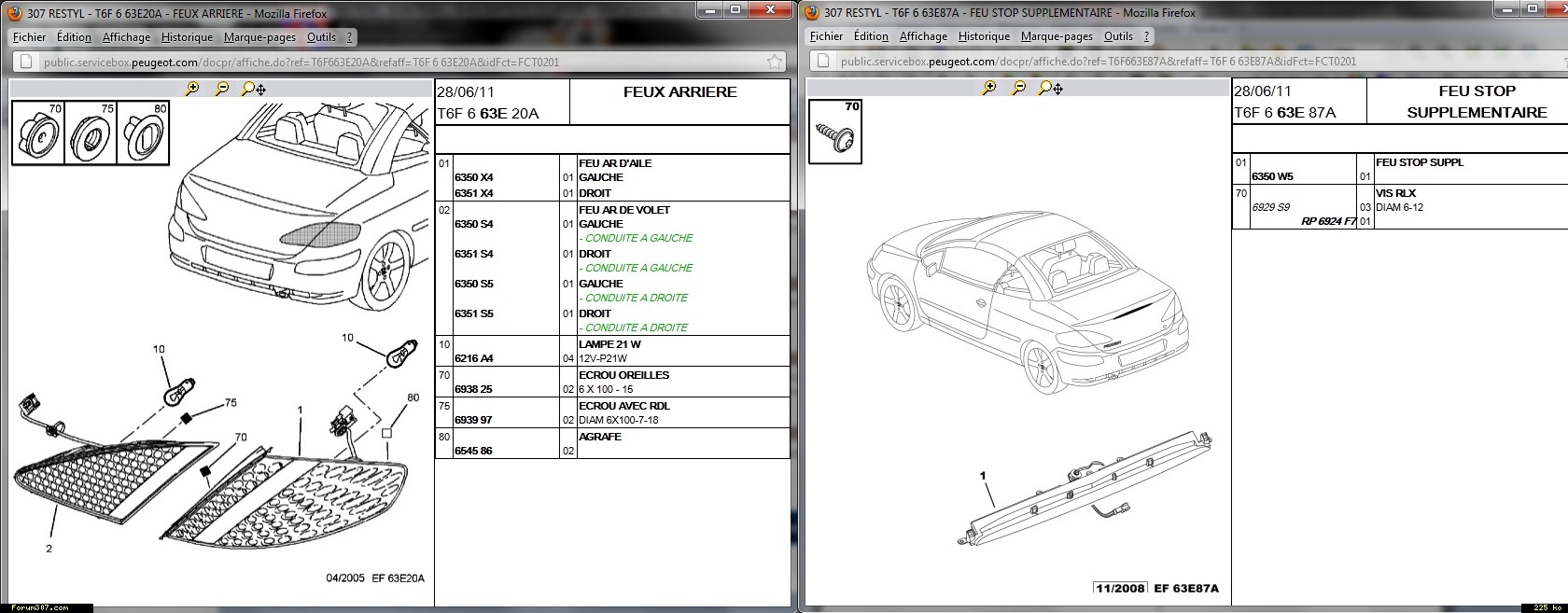Viewport: 1568px width, 613px height.
Task: Click the 04/2005 date under the rear lamp diagram
Action: tap(345, 578)
